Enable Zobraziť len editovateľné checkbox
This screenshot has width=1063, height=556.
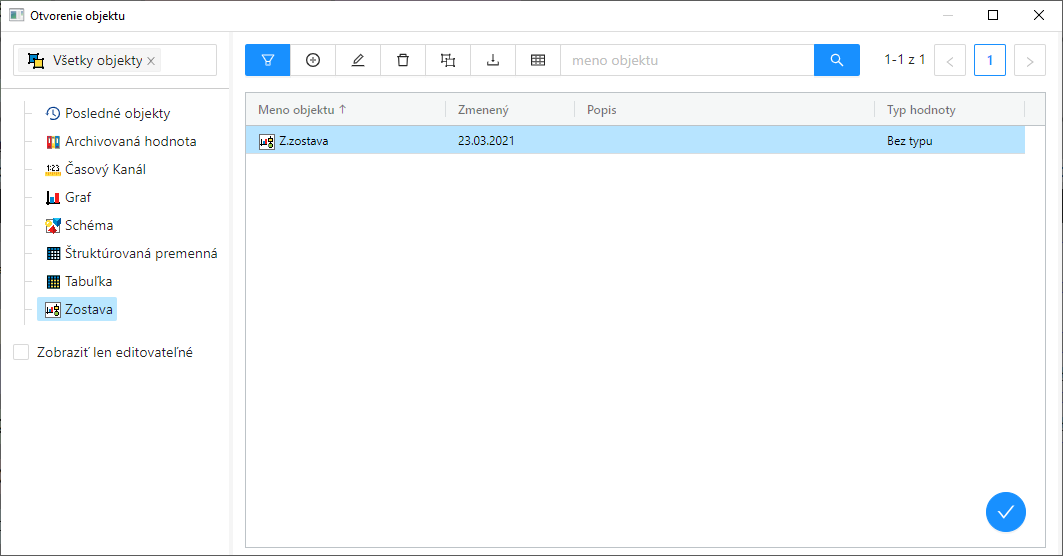pos(21,352)
